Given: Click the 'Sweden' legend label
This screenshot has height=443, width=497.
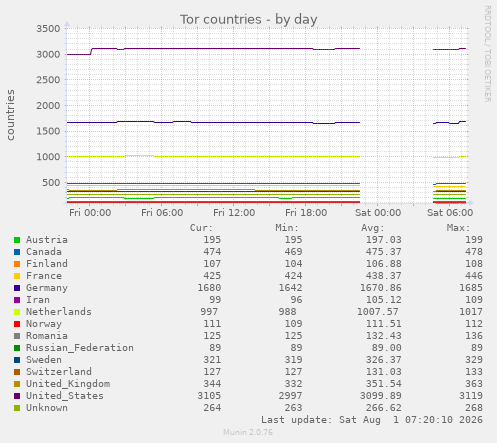Looking at the screenshot, I should pos(44,360).
